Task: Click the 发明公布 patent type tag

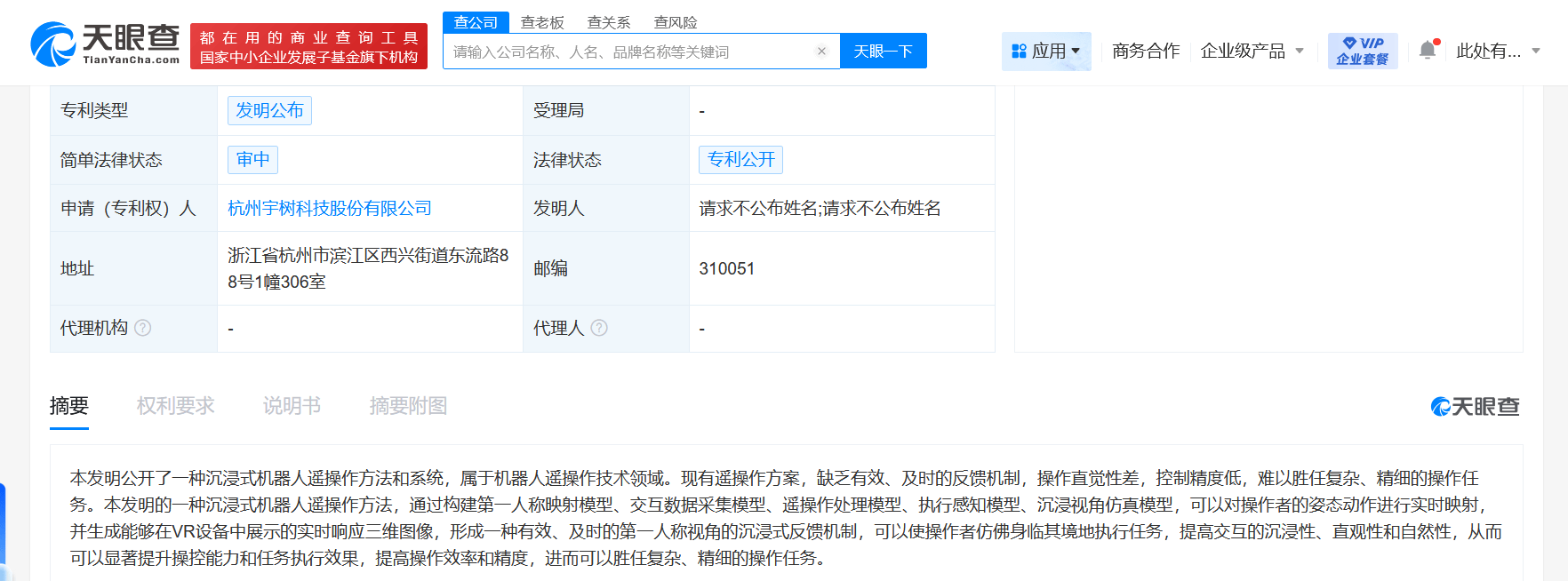Action: 269,110
